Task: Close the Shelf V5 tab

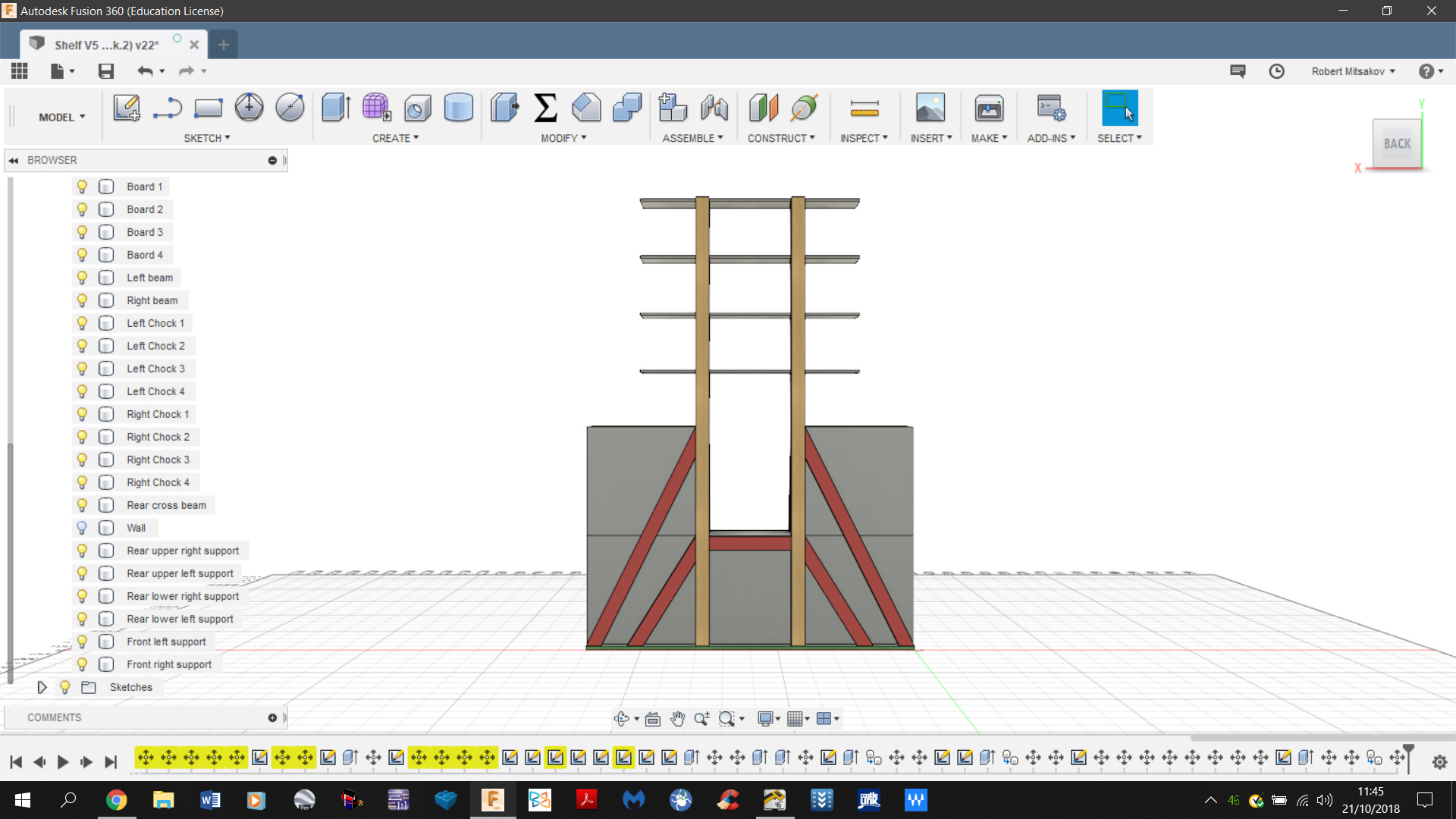Action: [x=194, y=45]
